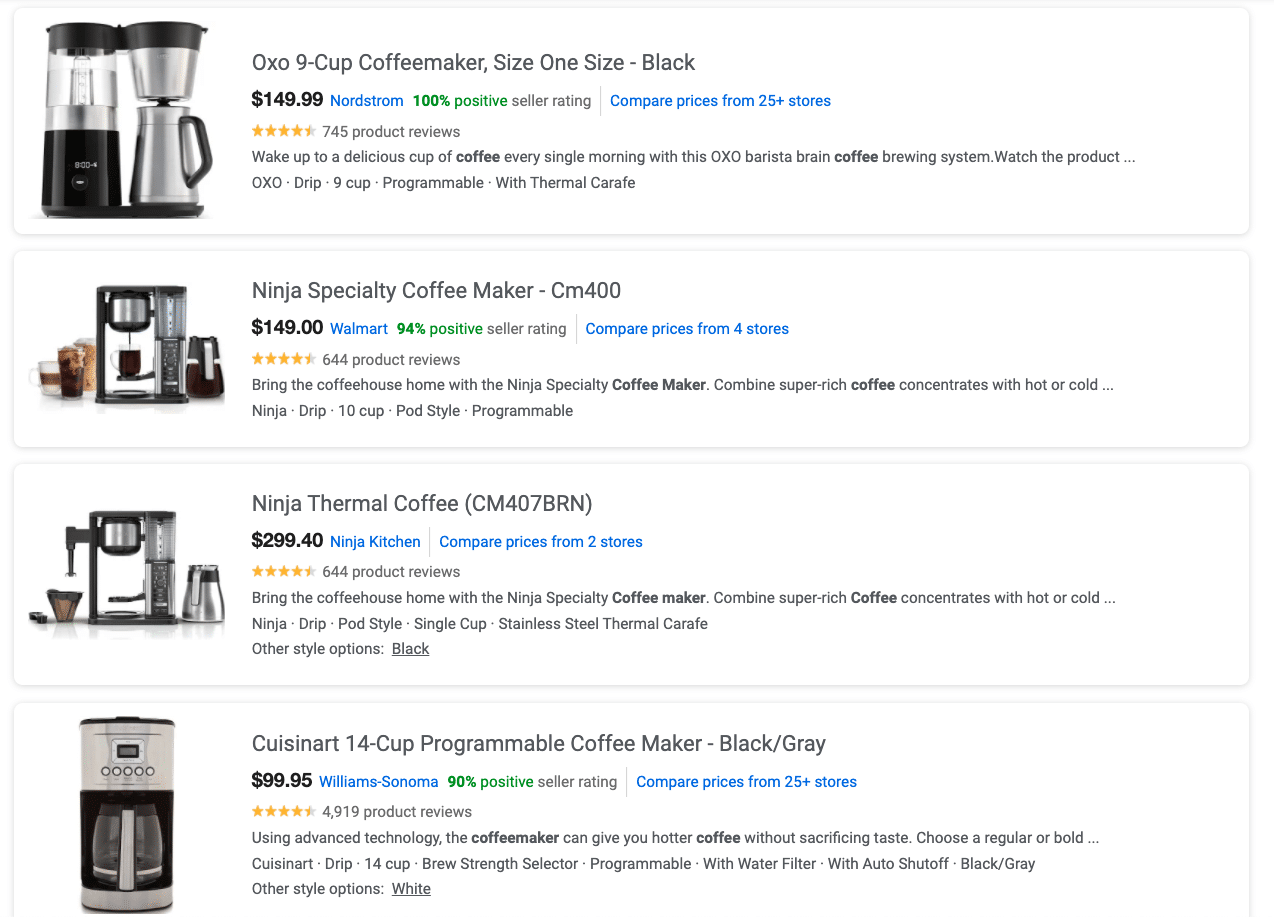The image size is (1274, 917).
Task: Click the Ninja Specialty product image
Action: pyautogui.click(x=125, y=345)
